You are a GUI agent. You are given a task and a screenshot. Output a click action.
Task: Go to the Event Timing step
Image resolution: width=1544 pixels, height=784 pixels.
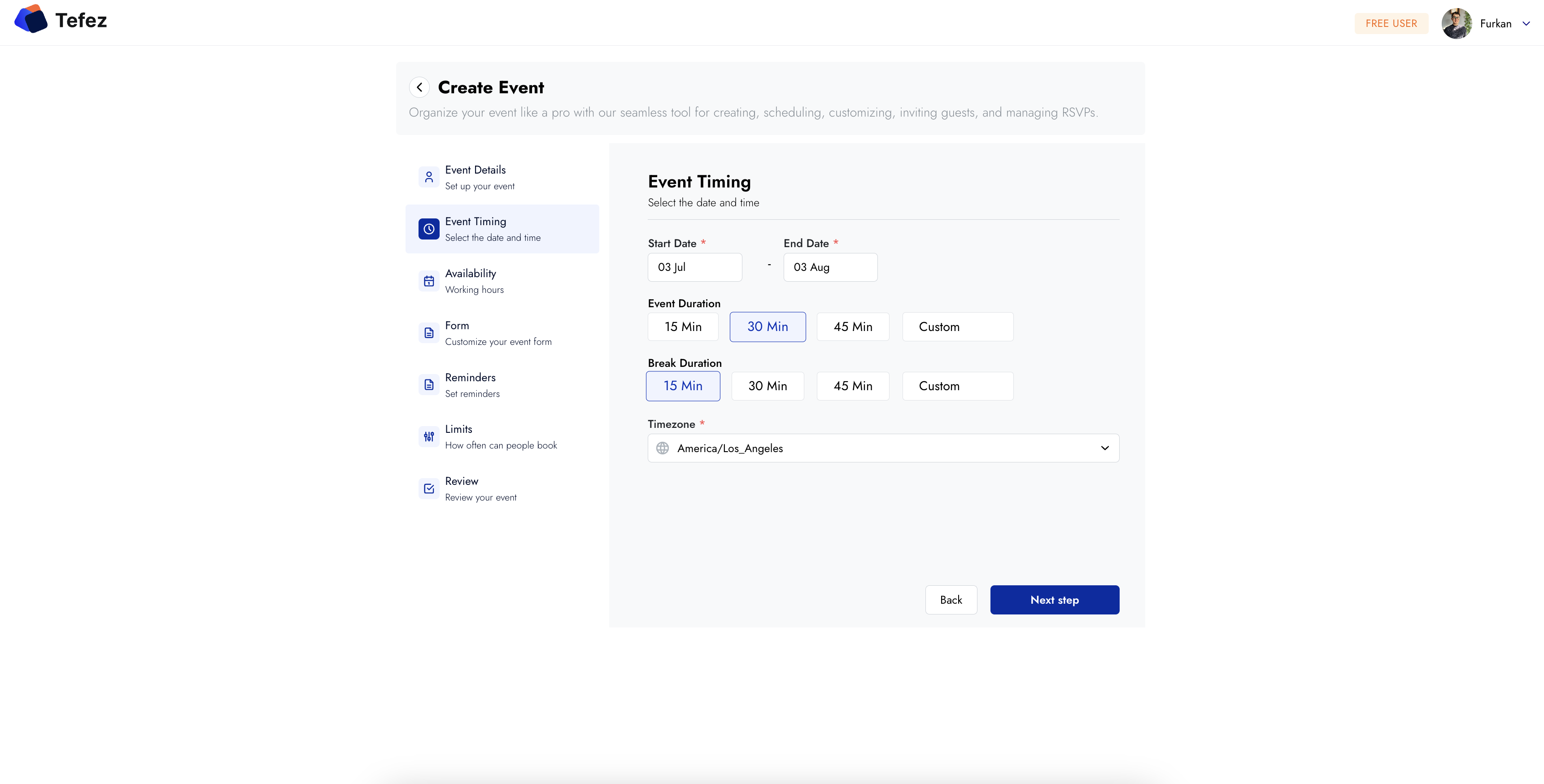pos(502,229)
